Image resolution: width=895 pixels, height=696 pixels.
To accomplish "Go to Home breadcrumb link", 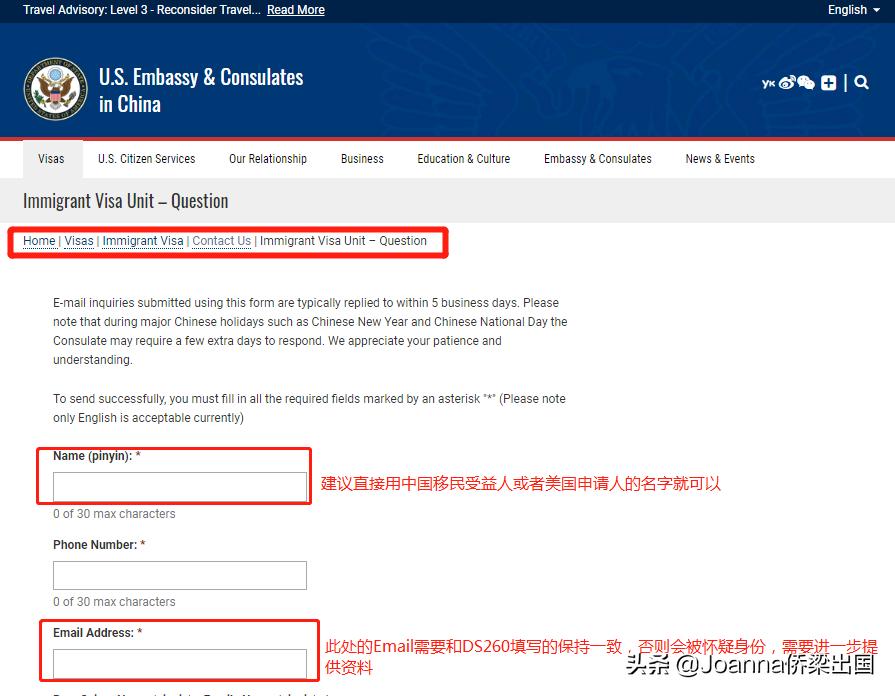I will tap(39, 241).
